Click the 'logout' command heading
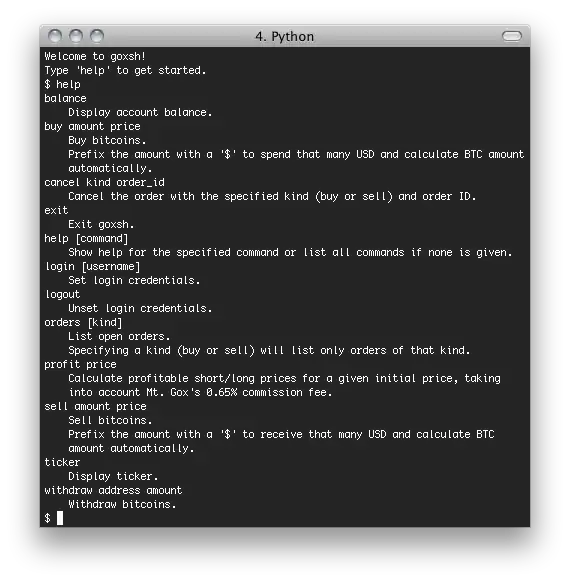Viewport: 570px width, 582px height. [x=62, y=294]
